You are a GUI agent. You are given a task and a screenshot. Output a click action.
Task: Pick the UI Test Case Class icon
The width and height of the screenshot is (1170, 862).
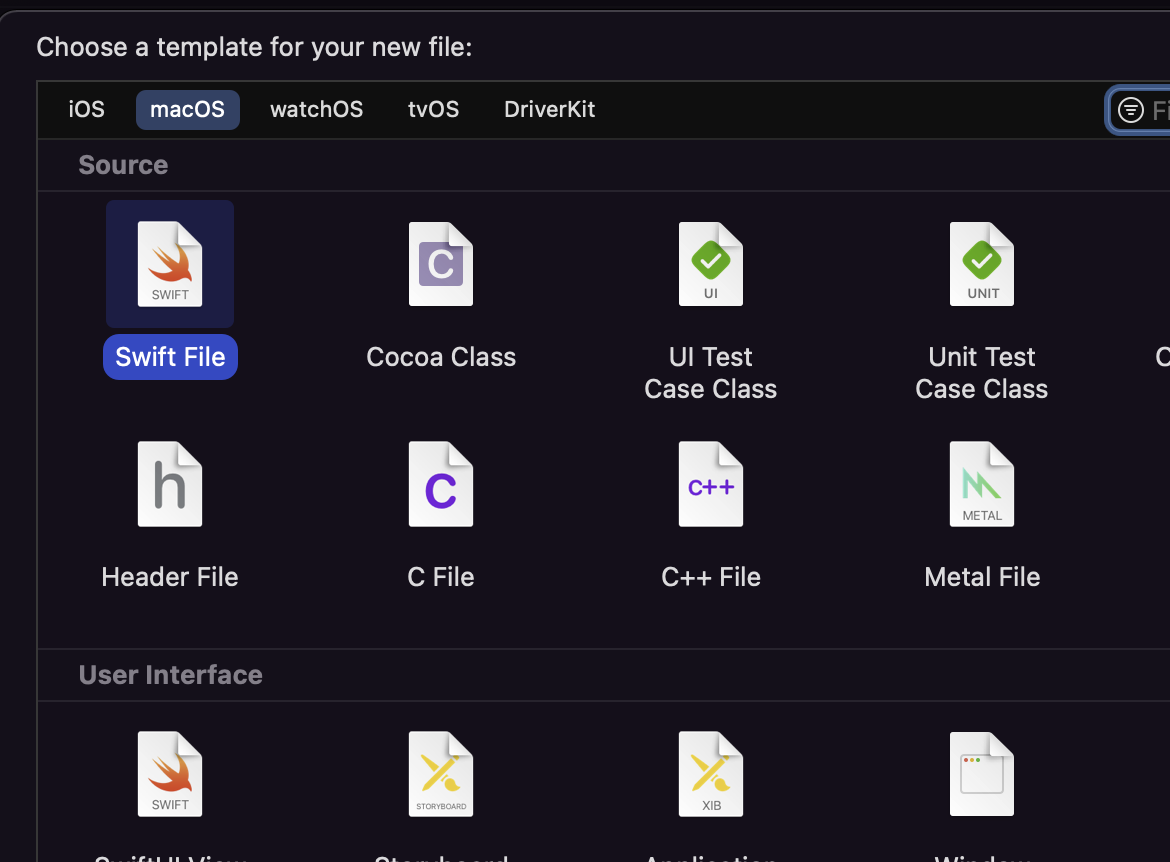pos(711,263)
